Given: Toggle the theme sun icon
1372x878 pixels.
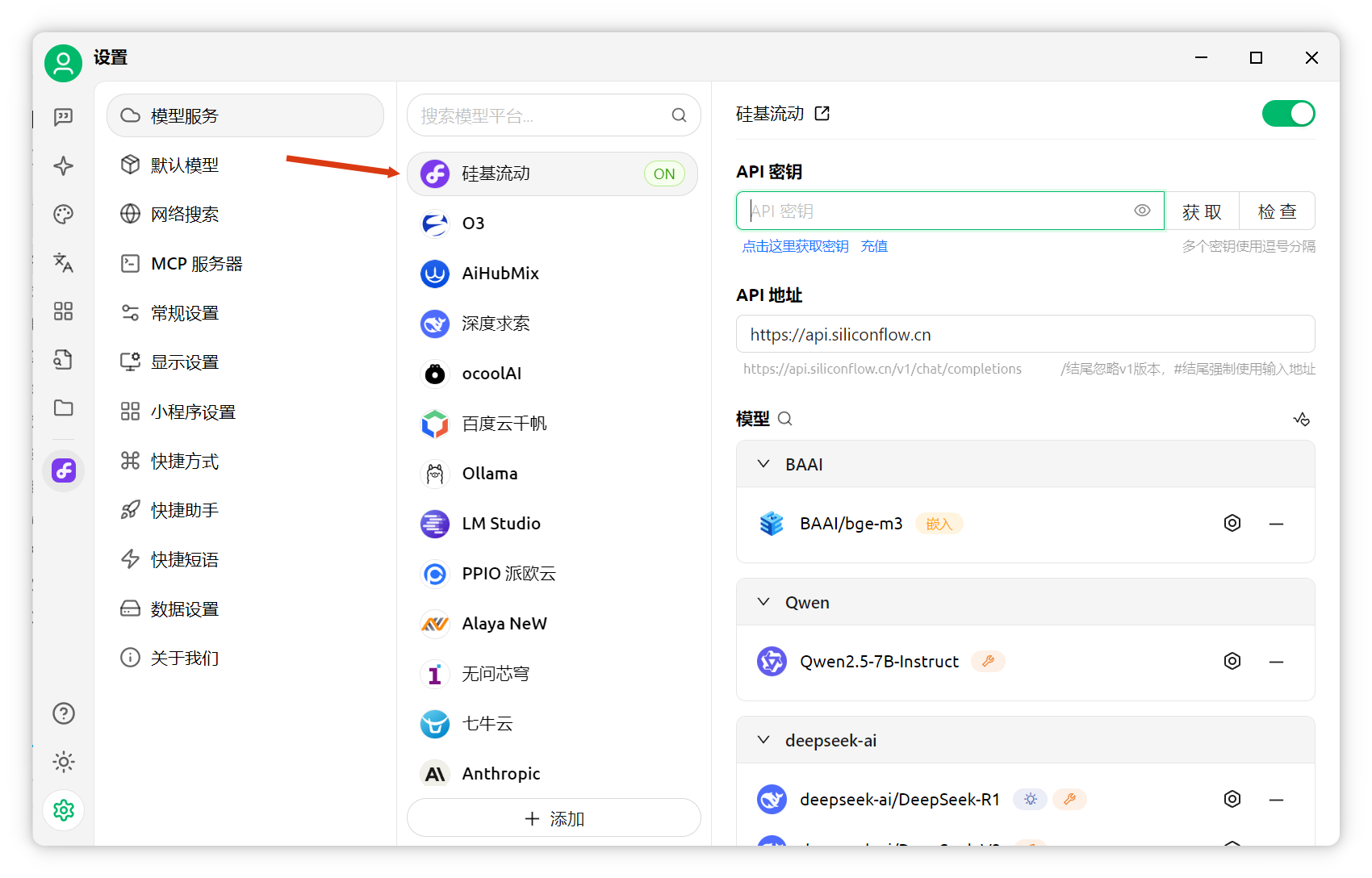Looking at the screenshot, I should (63, 762).
